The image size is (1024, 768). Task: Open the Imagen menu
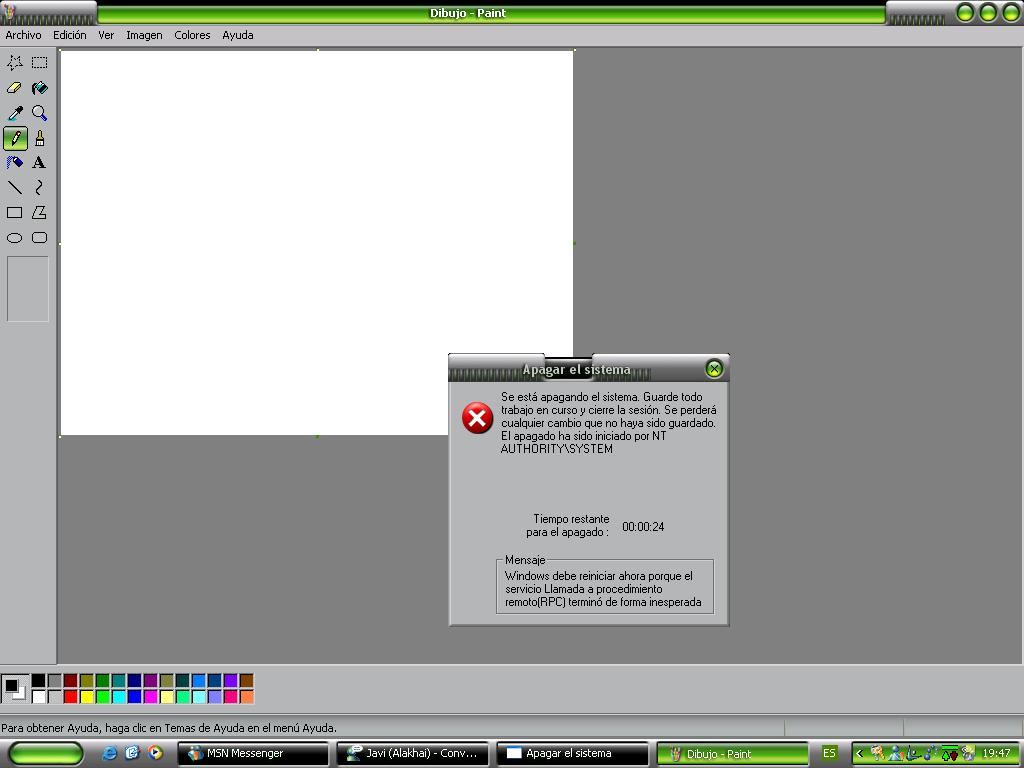[144, 35]
